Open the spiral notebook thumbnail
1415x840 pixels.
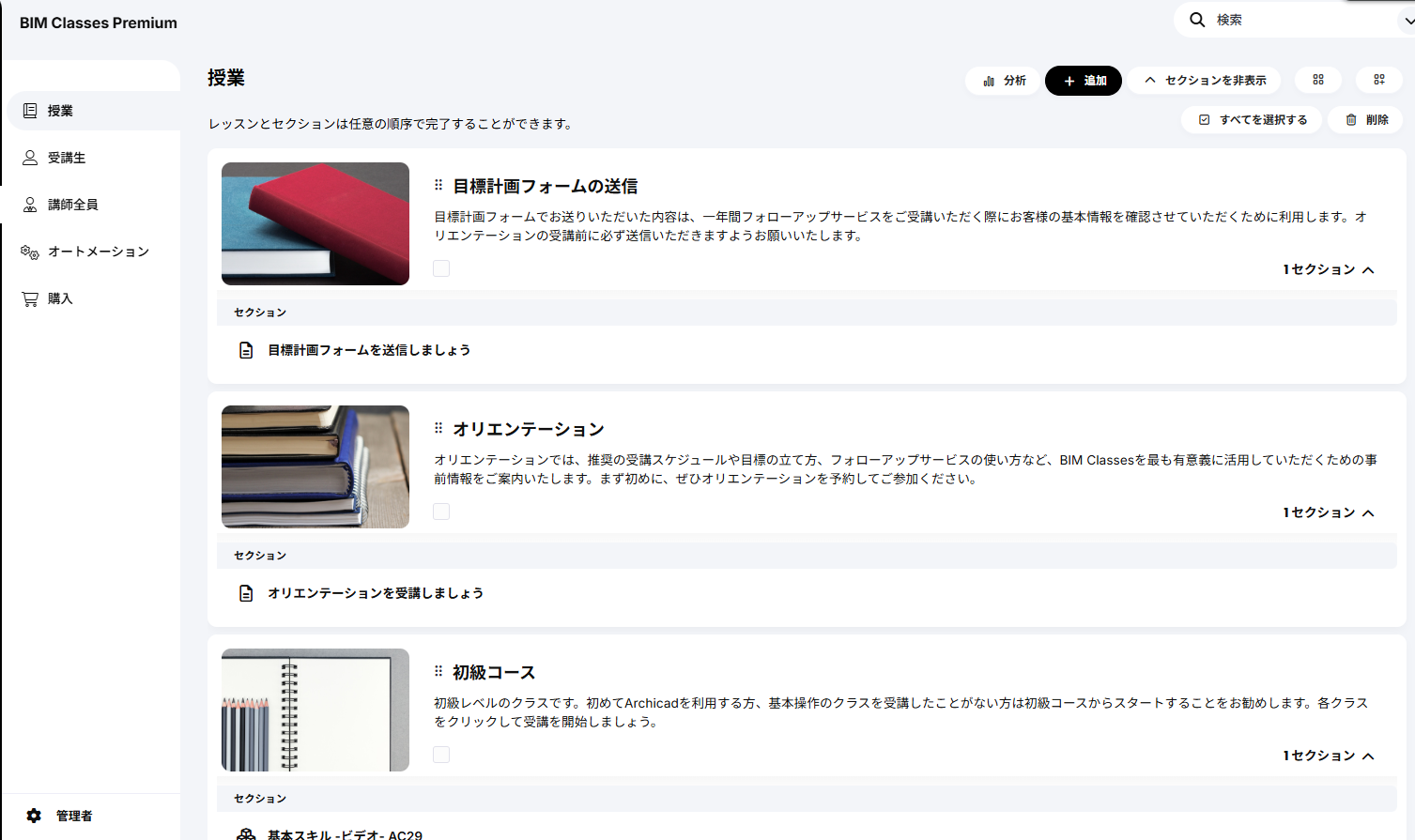pyautogui.click(x=315, y=710)
